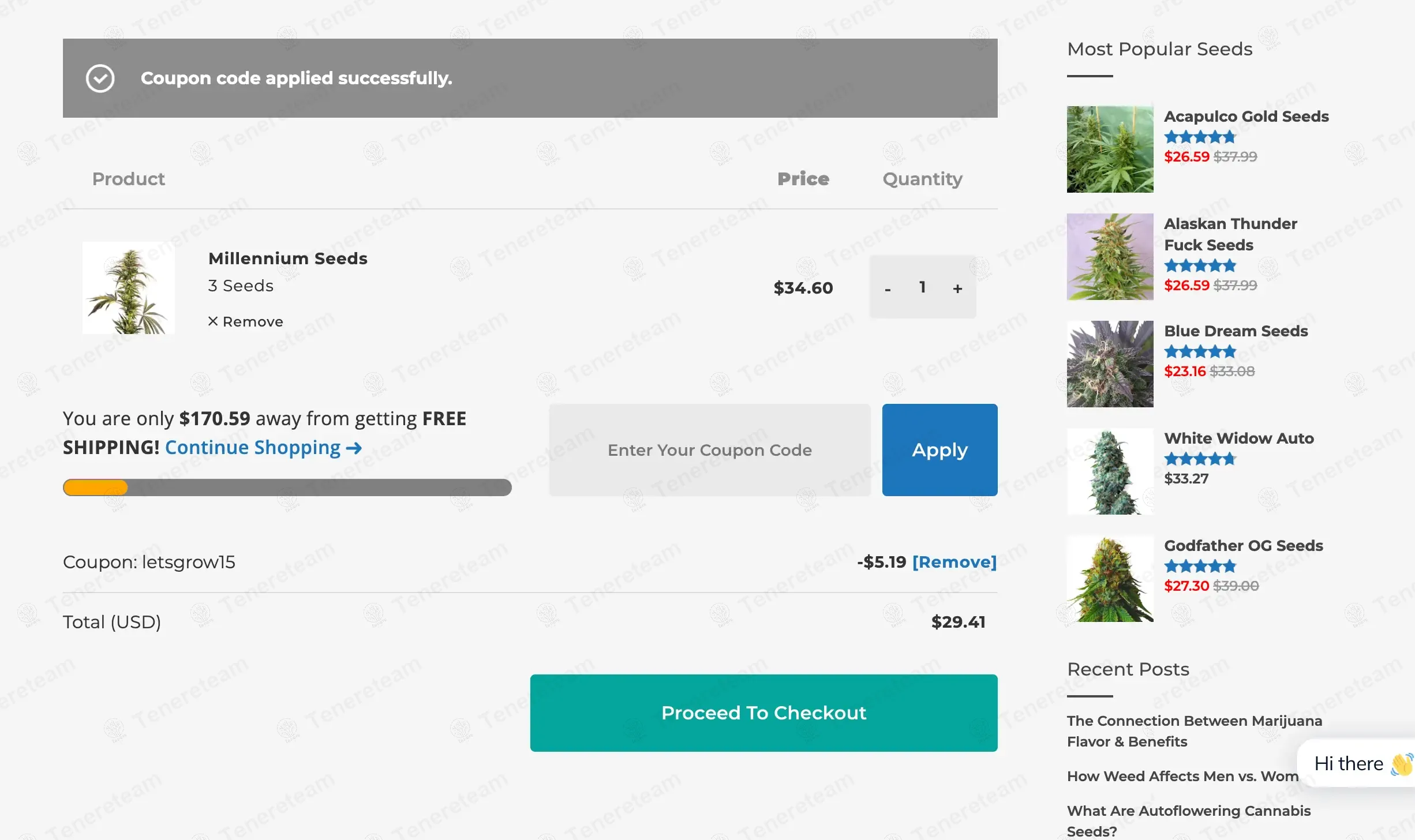Image resolution: width=1415 pixels, height=840 pixels.
Task: Open the Acapulco Gold Seeds title link
Action: click(x=1246, y=117)
